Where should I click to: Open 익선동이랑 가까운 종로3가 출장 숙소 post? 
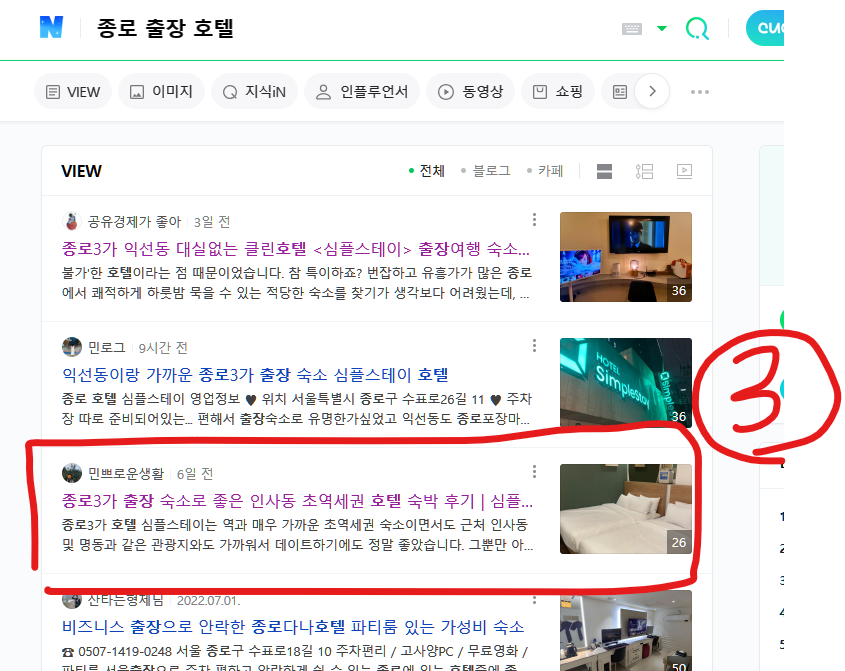point(255,375)
